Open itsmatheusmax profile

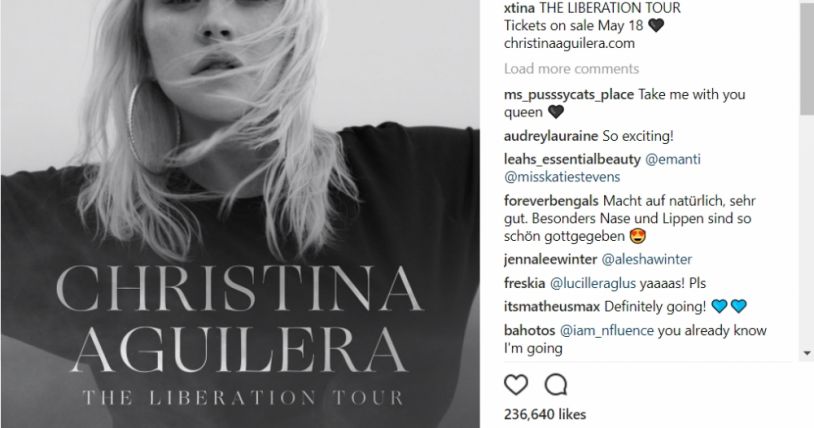click(x=552, y=306)
